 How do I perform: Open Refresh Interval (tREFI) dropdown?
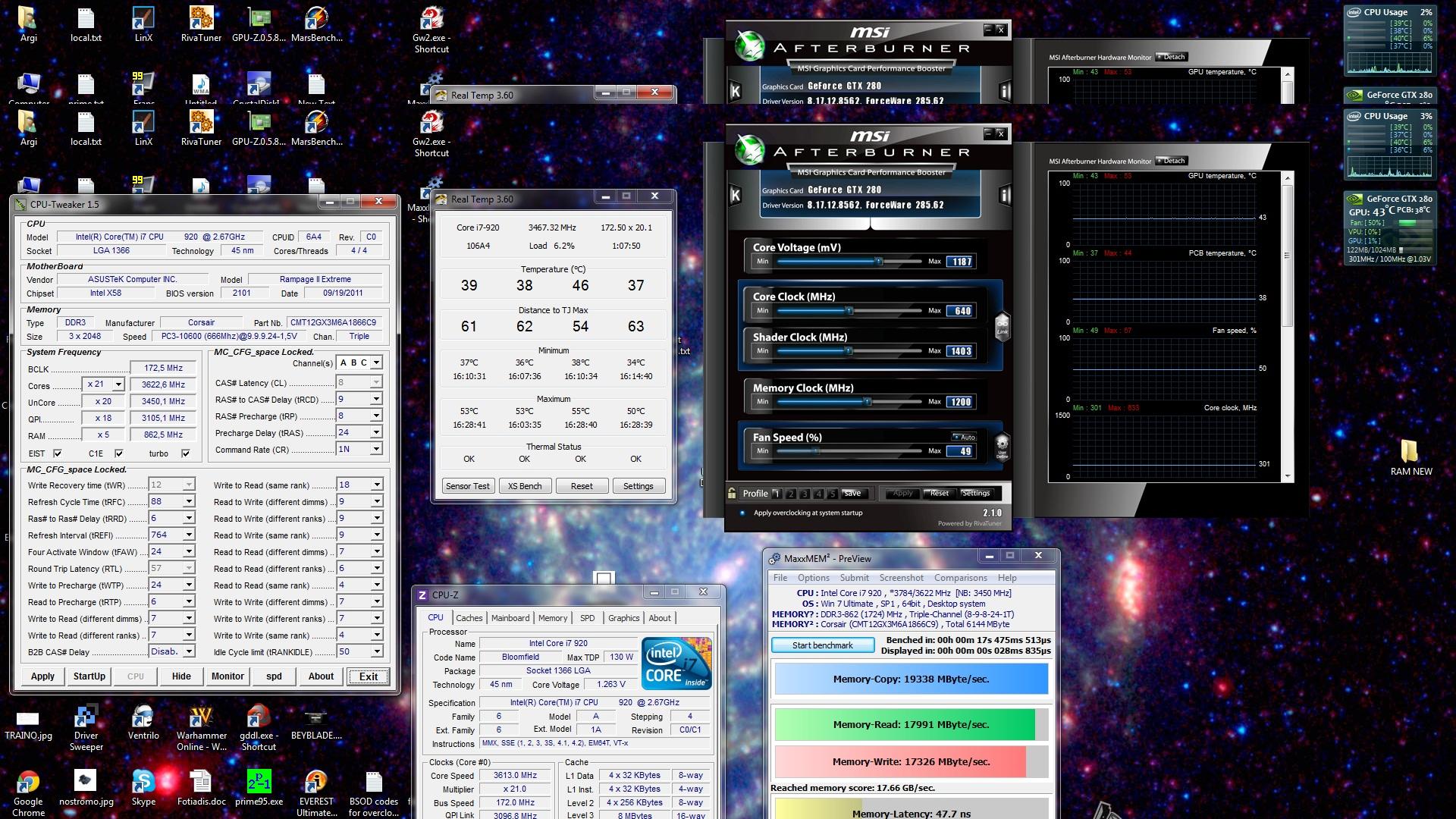189,535
